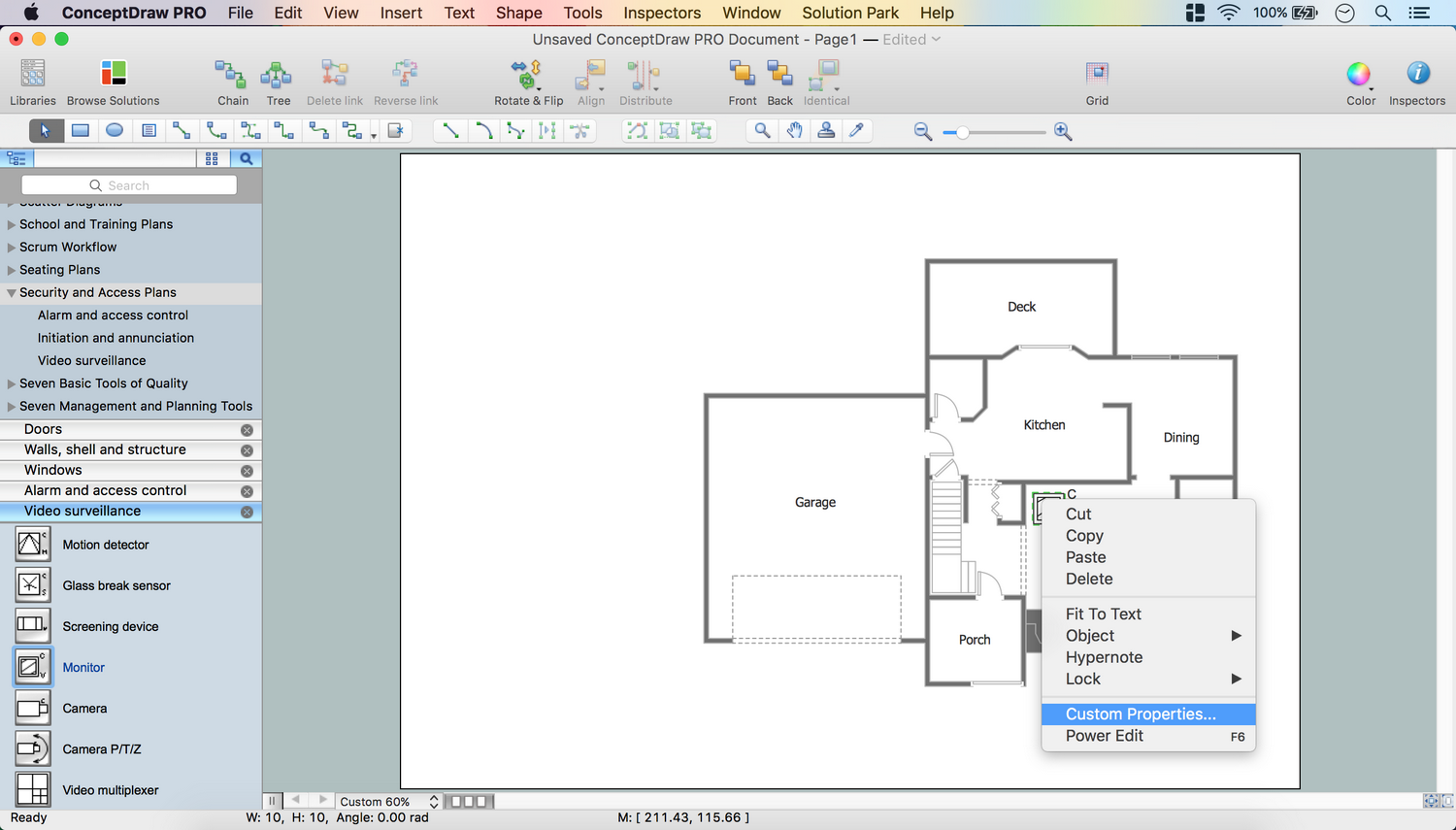Click the zoom slider handle
This screenshot has height=830, width=1456.
point(962,132)
